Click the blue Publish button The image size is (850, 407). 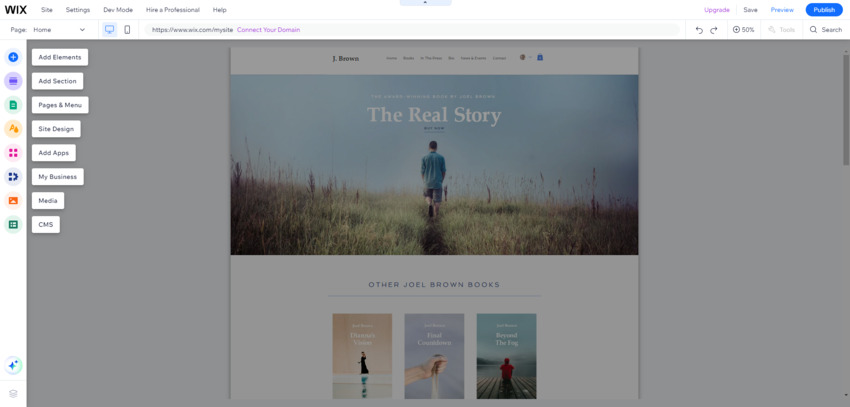click(x=824, y=10)
